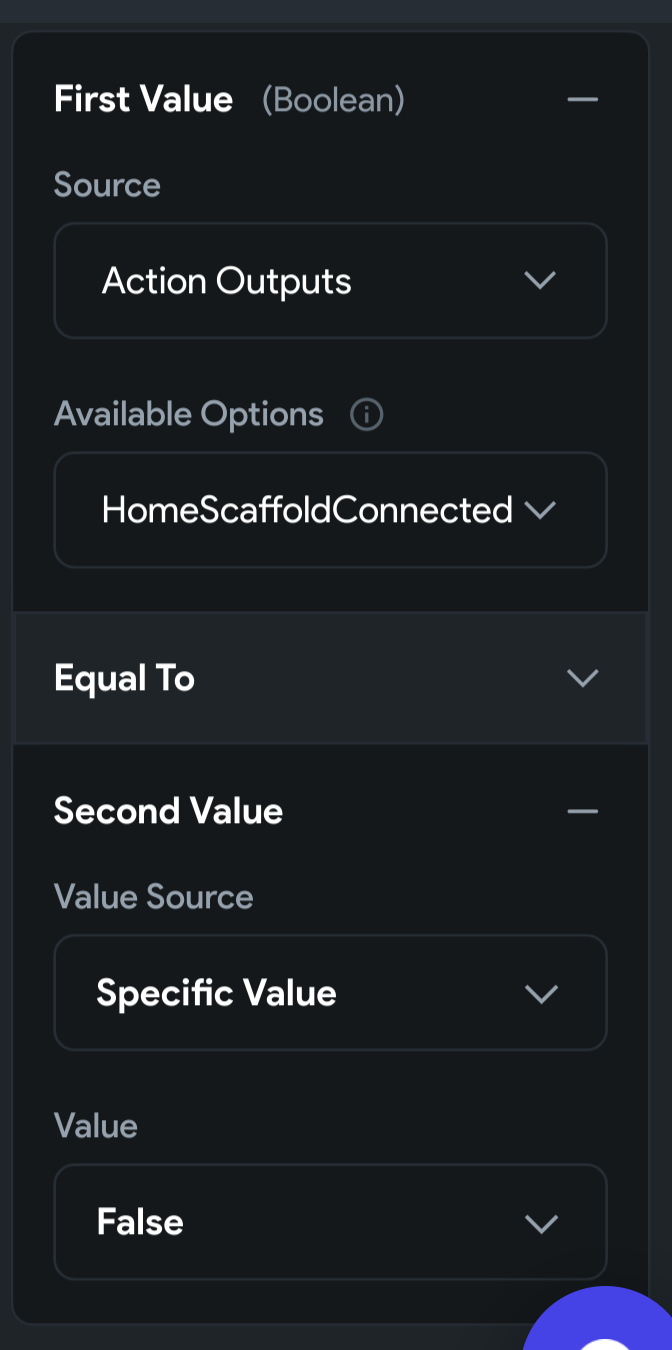Click the Available Options label text
Image resolution: width=672 pixels, height=1350 pixels.
[x=188, y=414]
